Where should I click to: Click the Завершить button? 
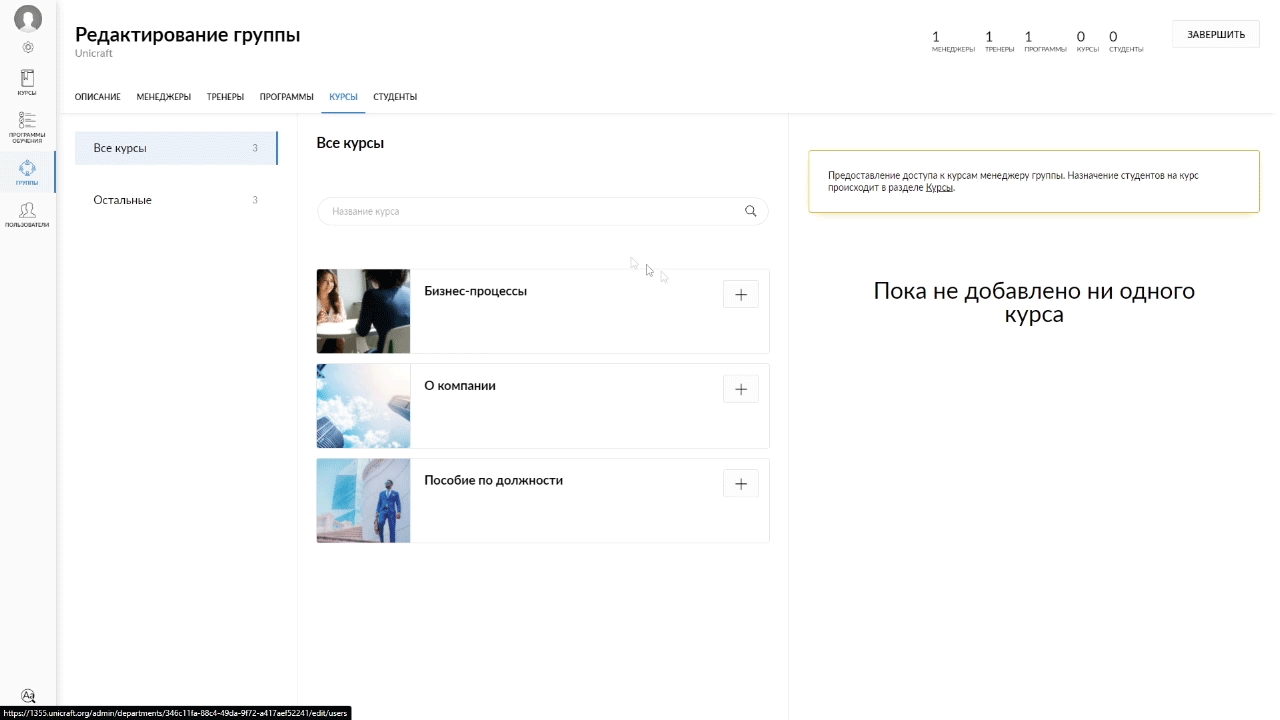(1216, 34)
